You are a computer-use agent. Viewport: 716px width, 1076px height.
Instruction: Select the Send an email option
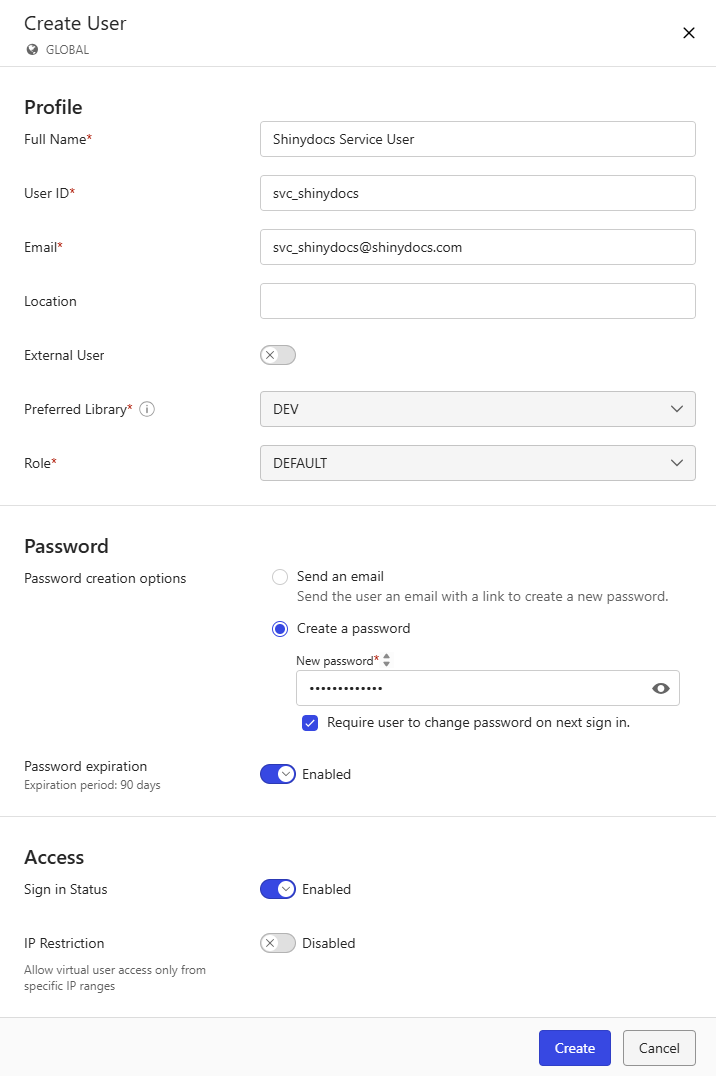[x=280, y=577]
